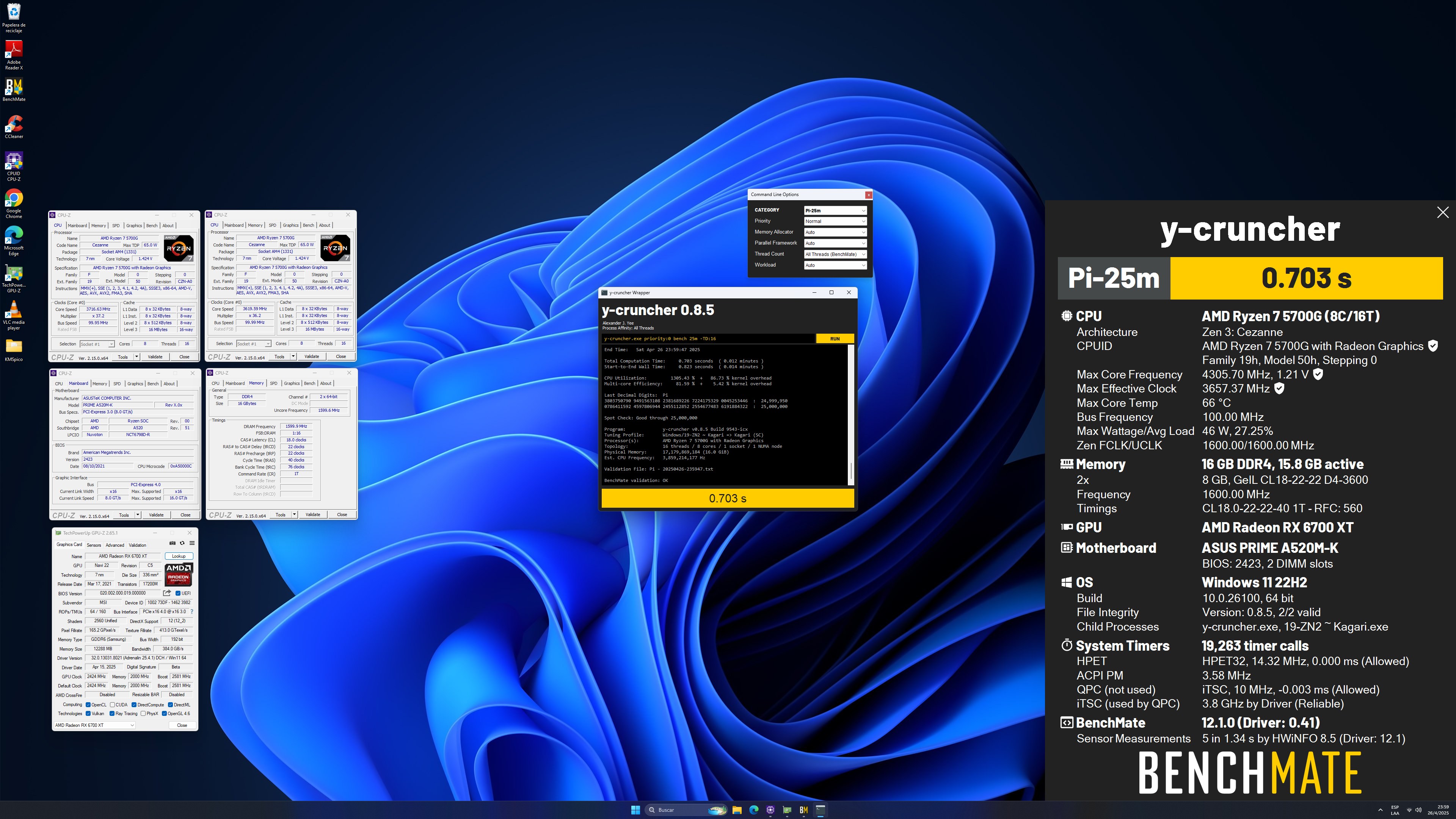Activate BenchMate from the taskbar

803,810
